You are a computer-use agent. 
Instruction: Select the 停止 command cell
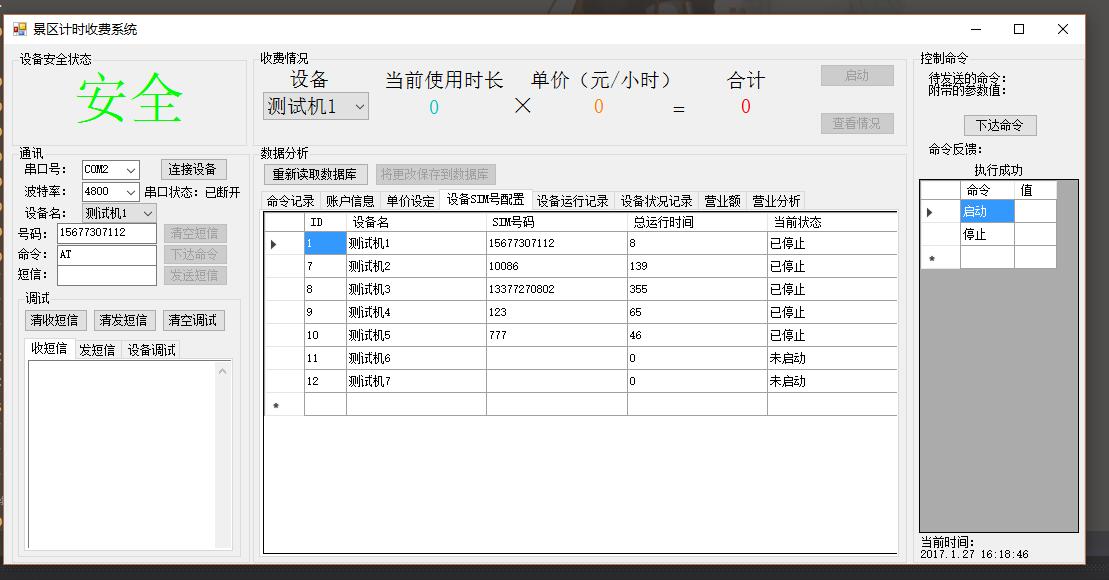point(986,234)
